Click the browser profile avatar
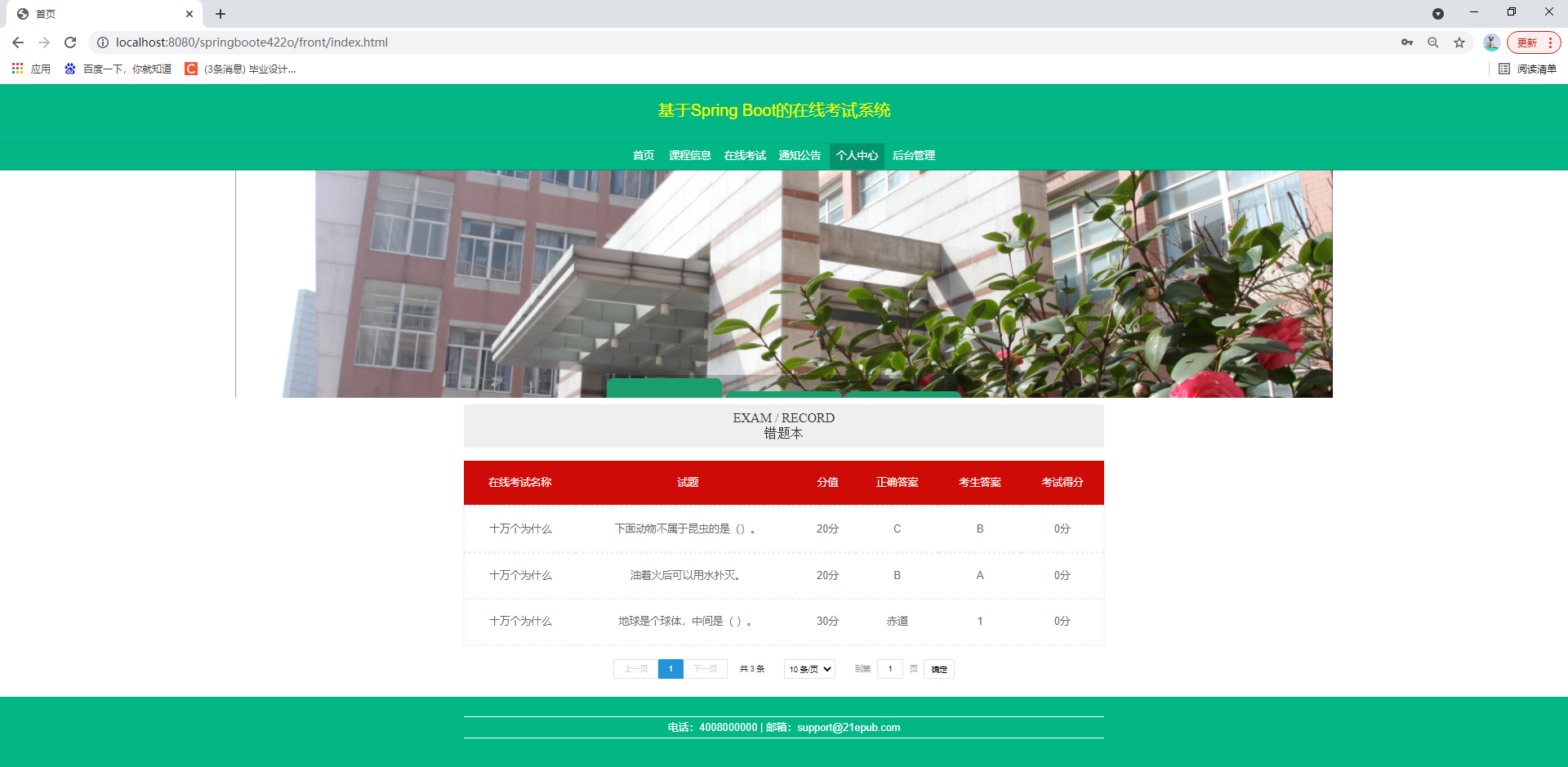Screen dimensions: 1568x767 point(1491,42)
